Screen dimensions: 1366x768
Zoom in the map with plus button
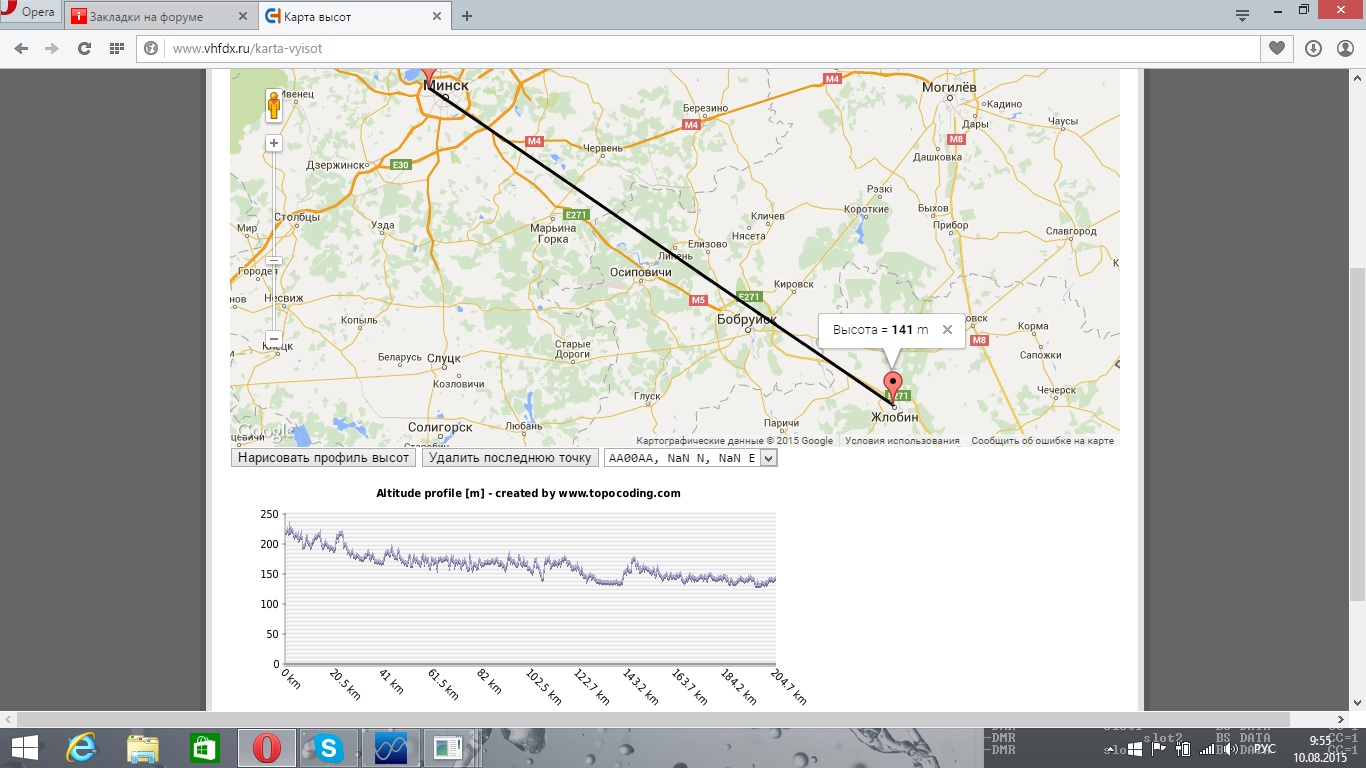tap(274, 143)
